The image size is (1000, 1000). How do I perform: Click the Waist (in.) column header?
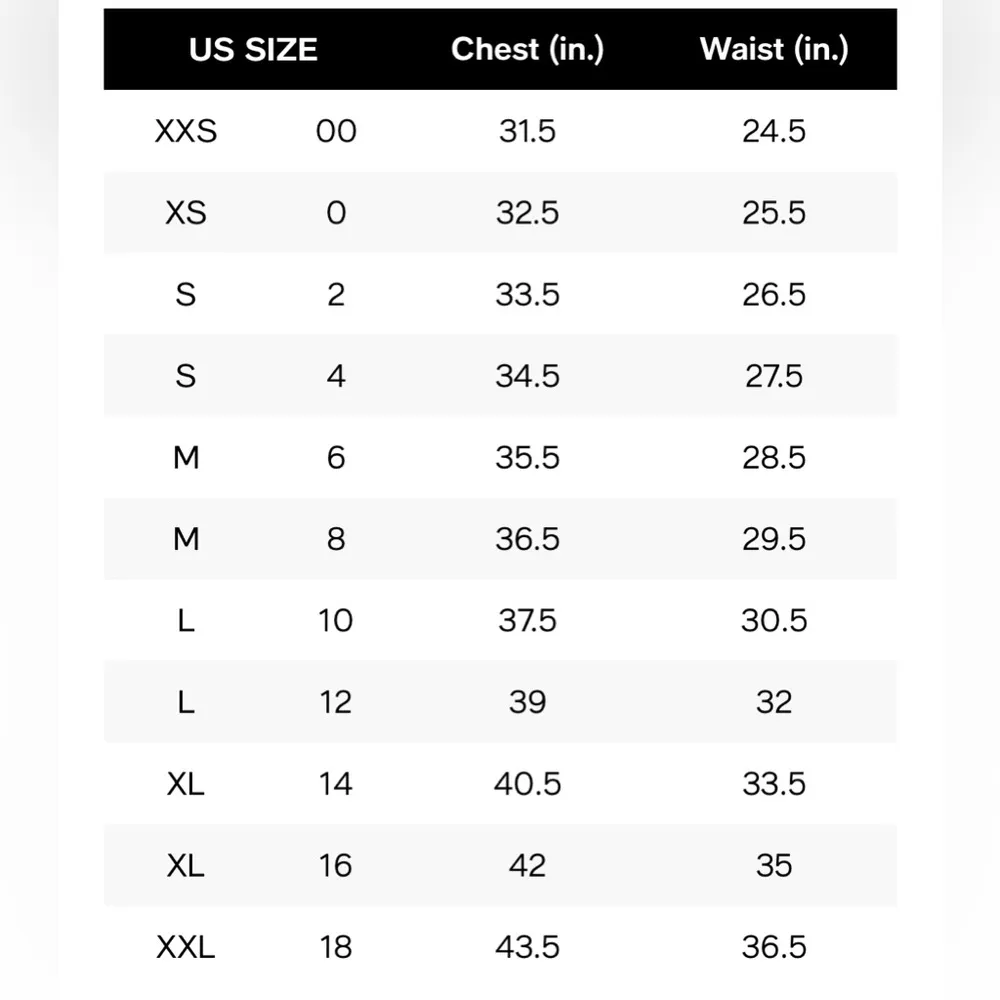click(774, 50)
